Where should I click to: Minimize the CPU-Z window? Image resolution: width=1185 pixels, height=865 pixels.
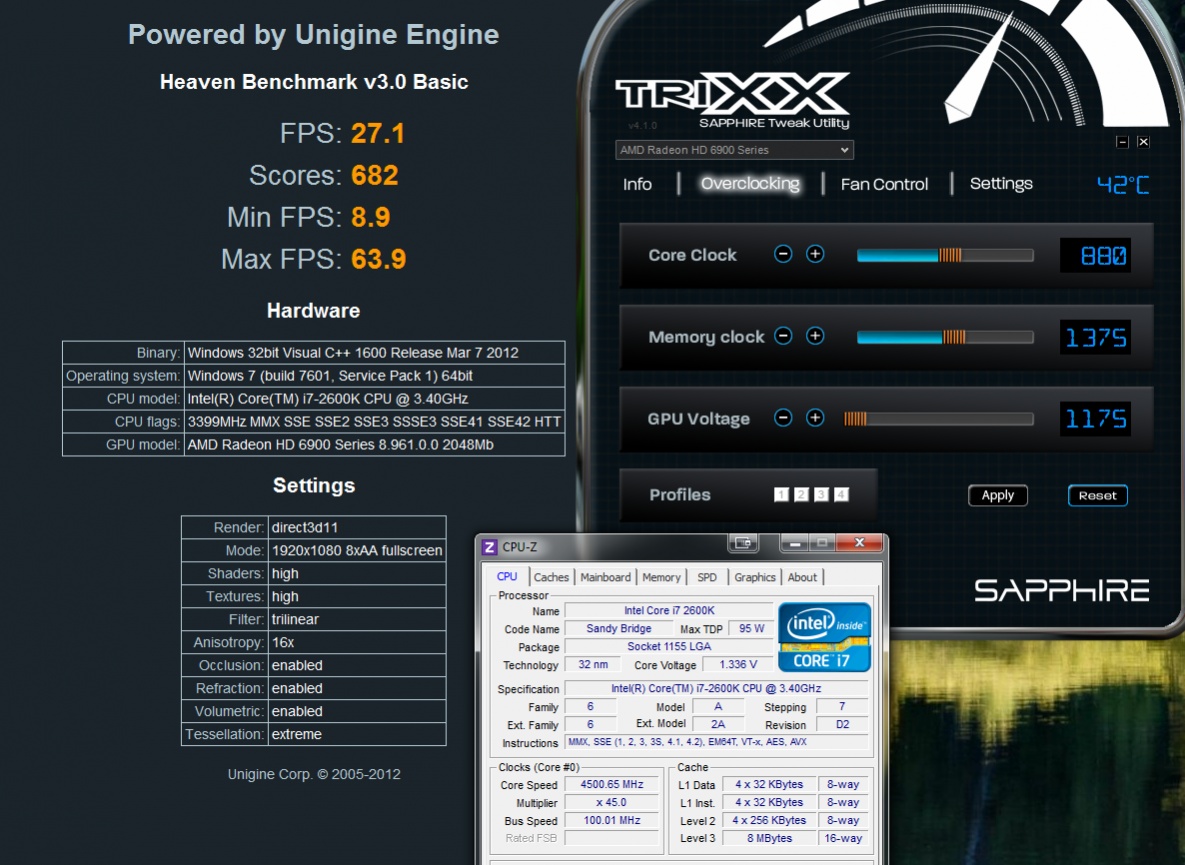pos(794,543)
